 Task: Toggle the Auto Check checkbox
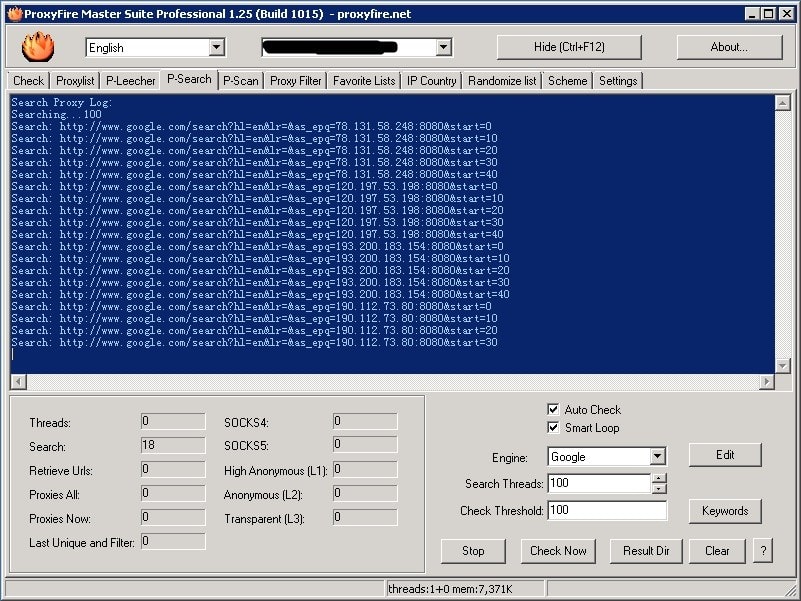pyautogui.click(x=553, y=409)
